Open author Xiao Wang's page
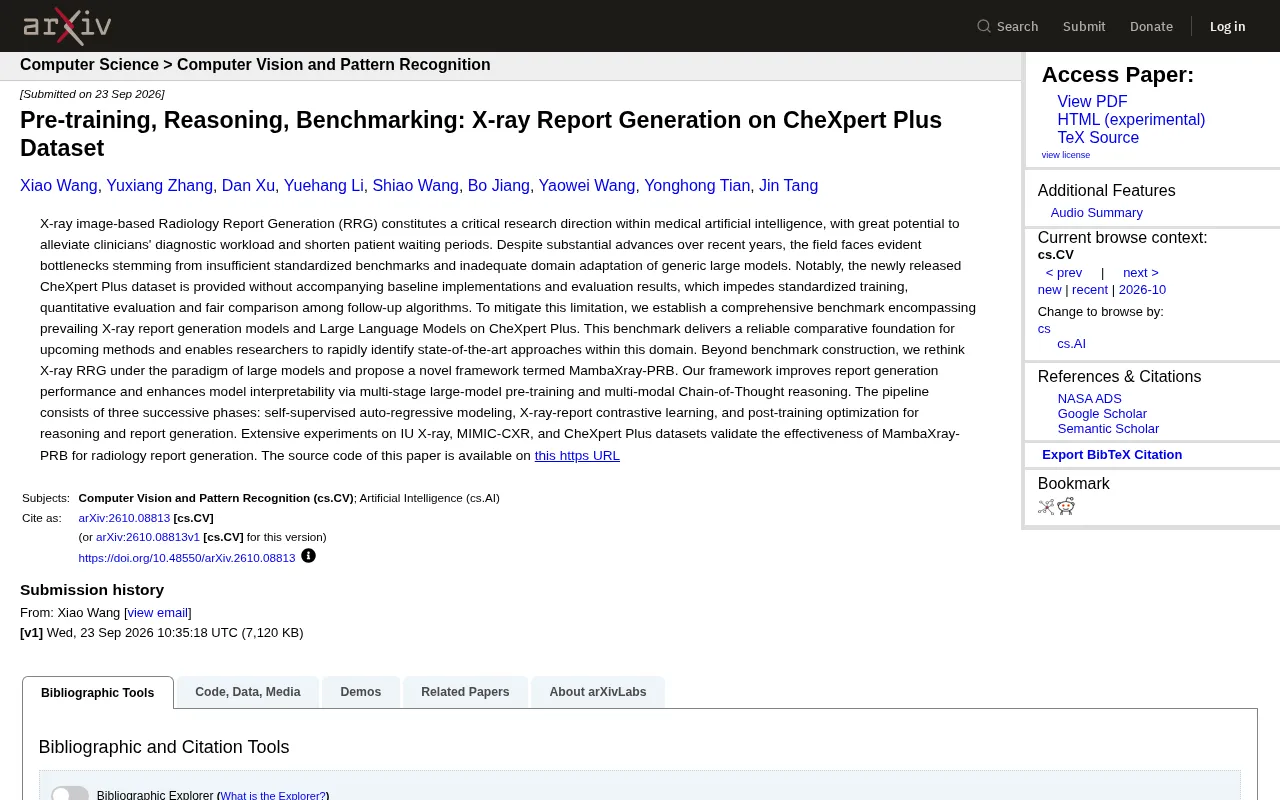This screenshot has width=1280, height=800. click(59, 186)
